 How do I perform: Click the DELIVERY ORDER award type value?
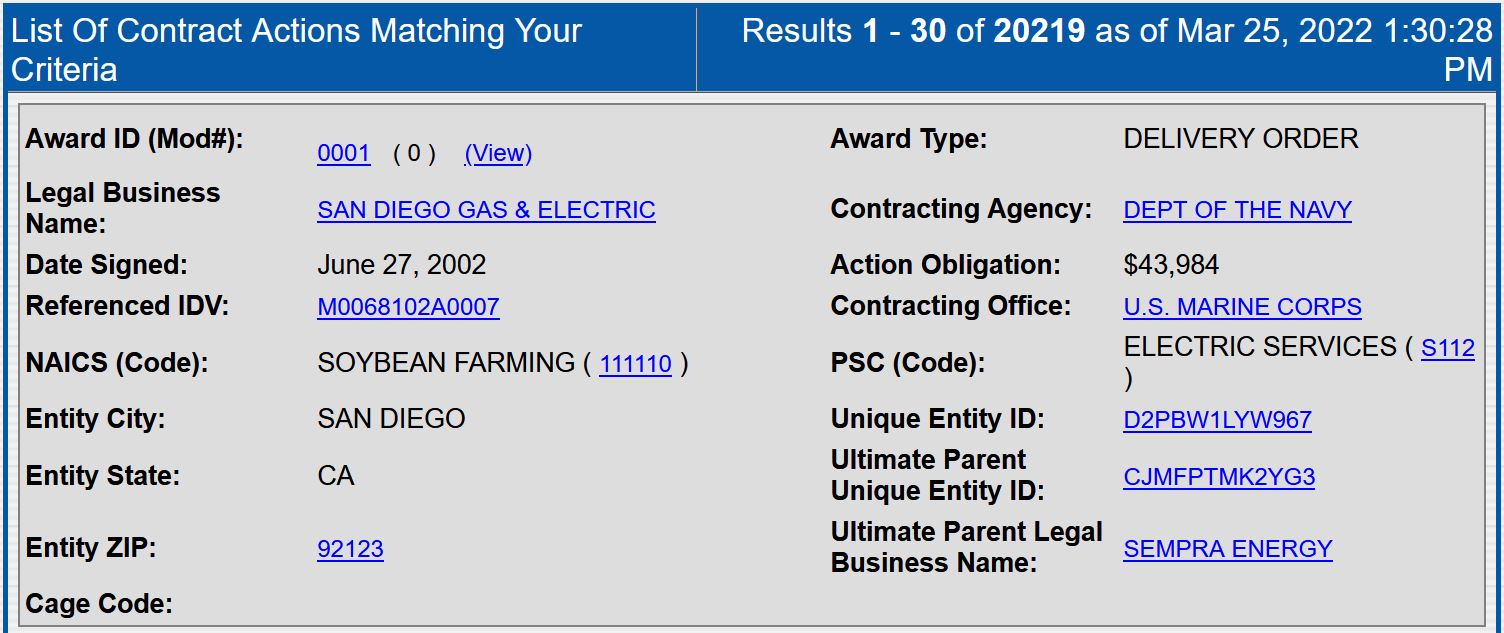[x=1240, y=139]
